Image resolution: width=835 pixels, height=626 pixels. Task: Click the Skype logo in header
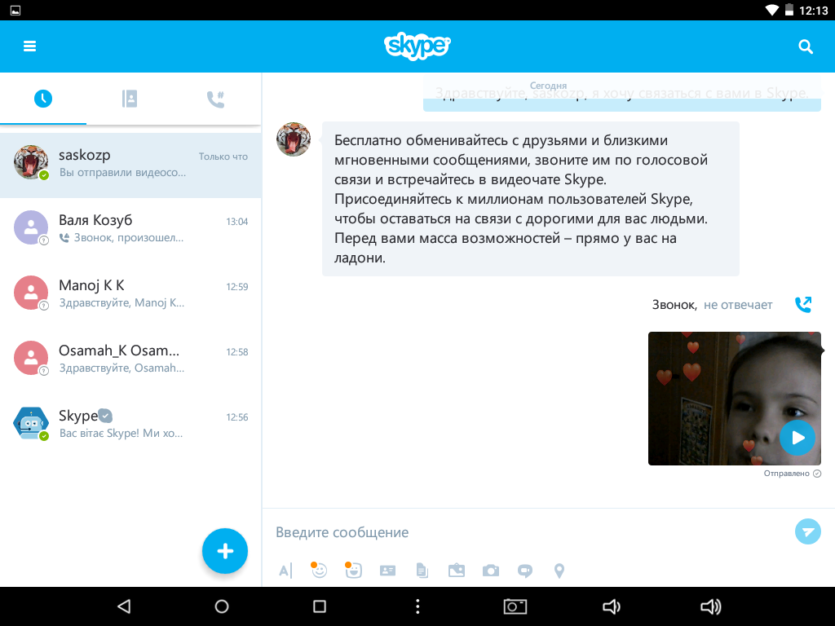click(x=417, y=46)
